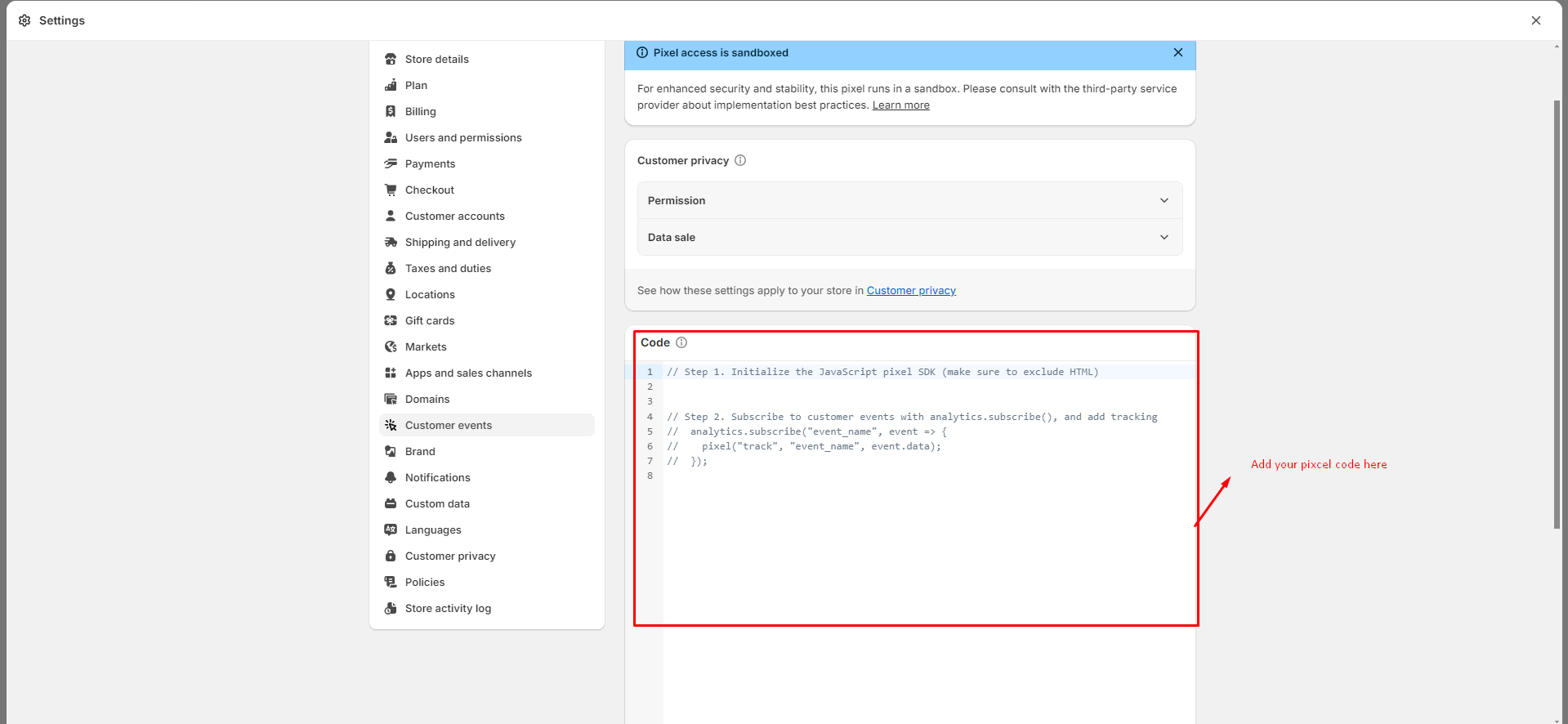This screenshot has width=1568, height=724.
Task: Click the Languages icon
Action: [391, 530]
